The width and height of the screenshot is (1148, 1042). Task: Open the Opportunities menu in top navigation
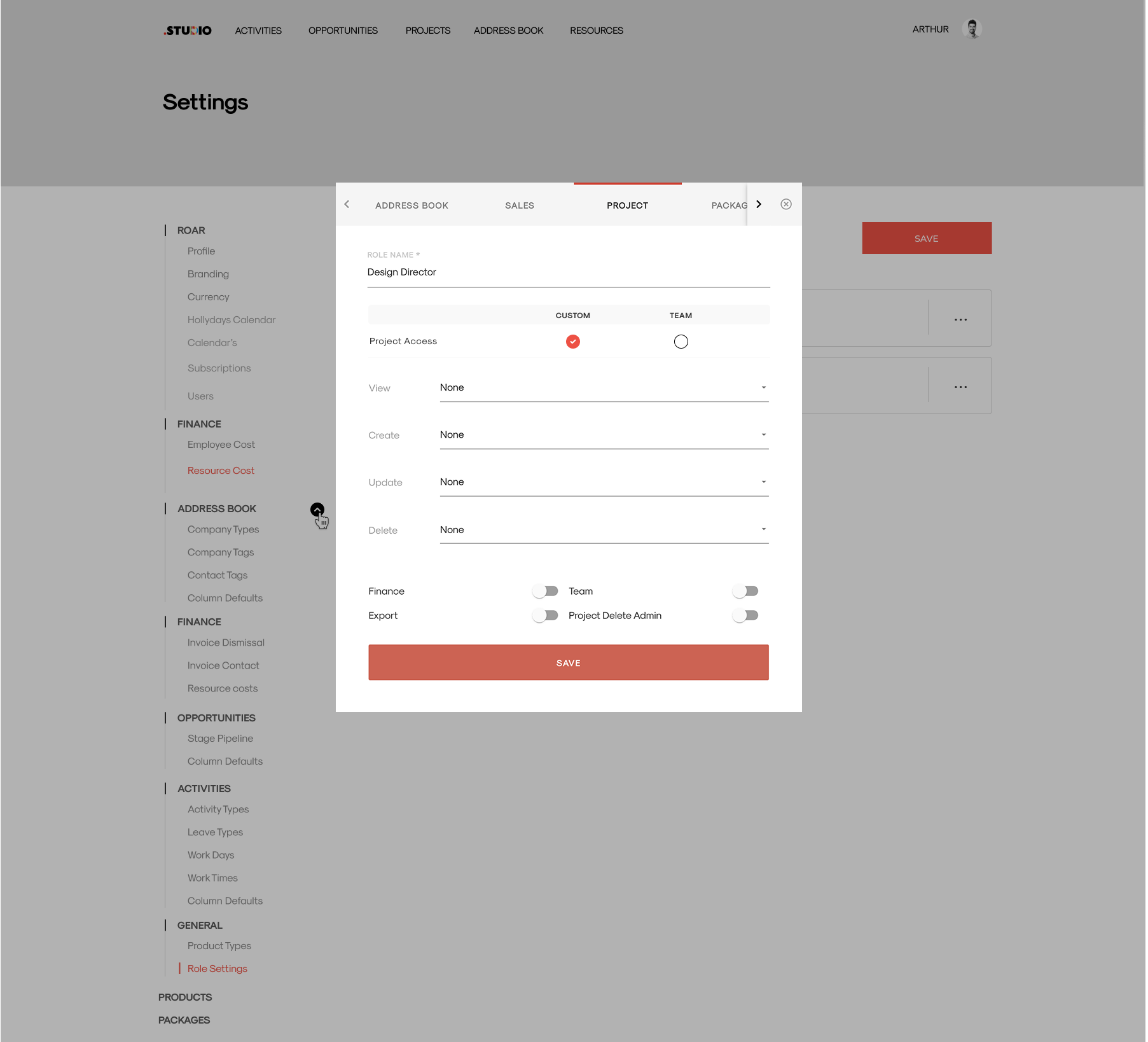click(x=343, y=31)
